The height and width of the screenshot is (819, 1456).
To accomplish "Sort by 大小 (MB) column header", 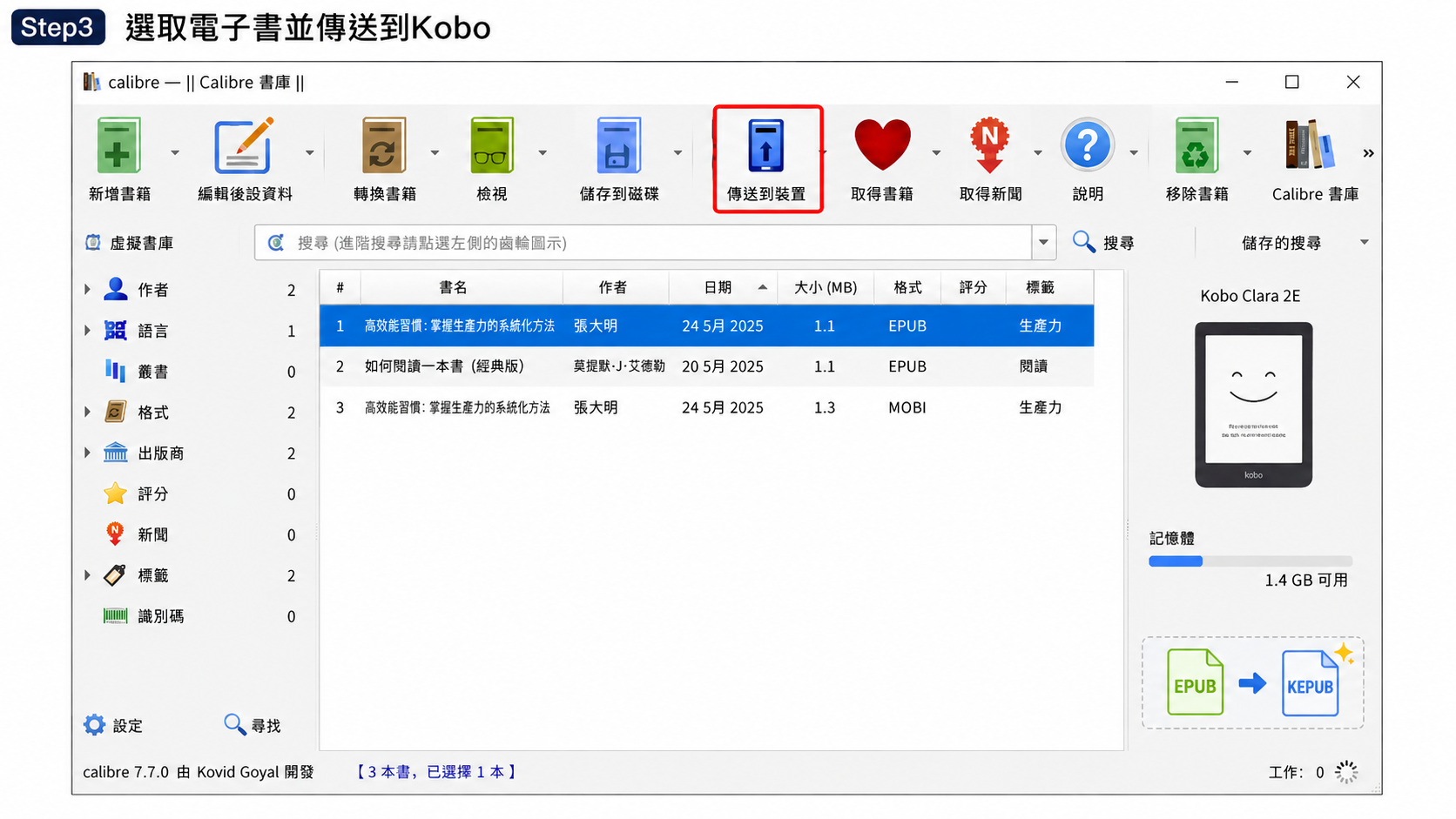I will click(826, 287).
